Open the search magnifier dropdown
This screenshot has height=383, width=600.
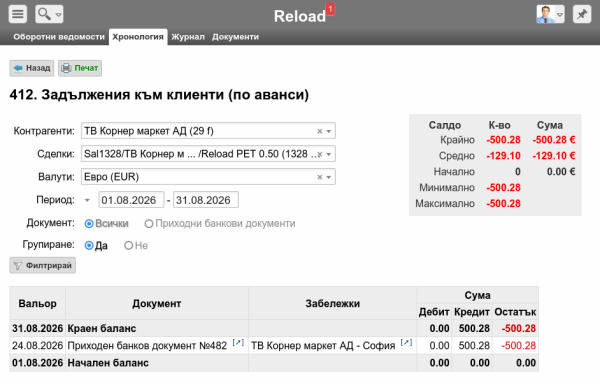coord(49,14)
